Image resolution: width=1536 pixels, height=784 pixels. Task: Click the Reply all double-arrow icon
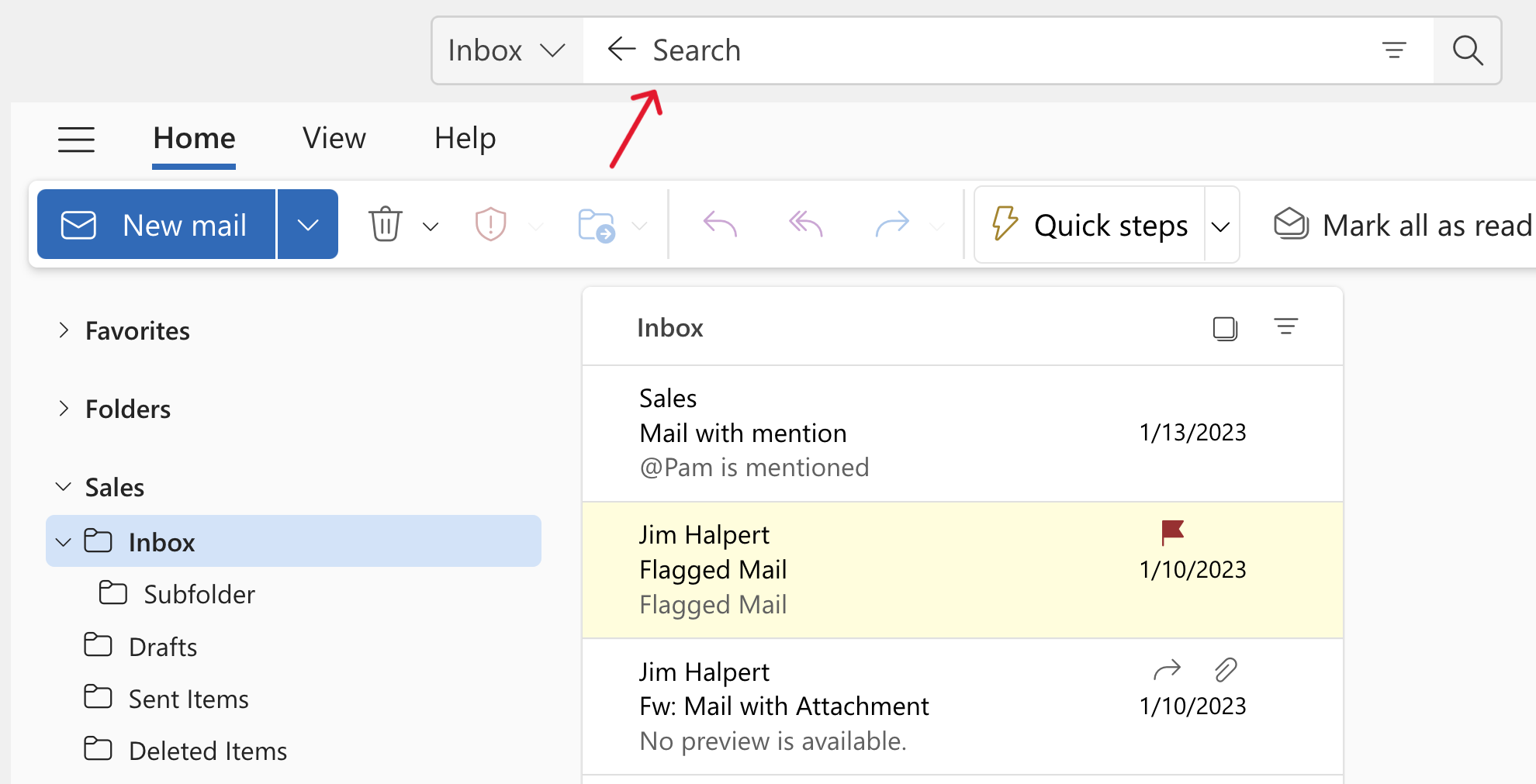(x=805, y=225)
